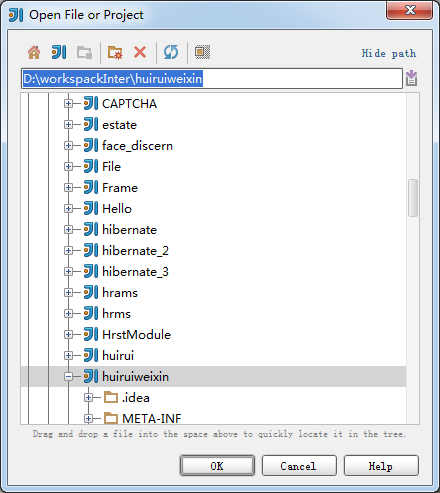Create a new folder via toolbar icon

pyautogui.click(x=115, y=52)
